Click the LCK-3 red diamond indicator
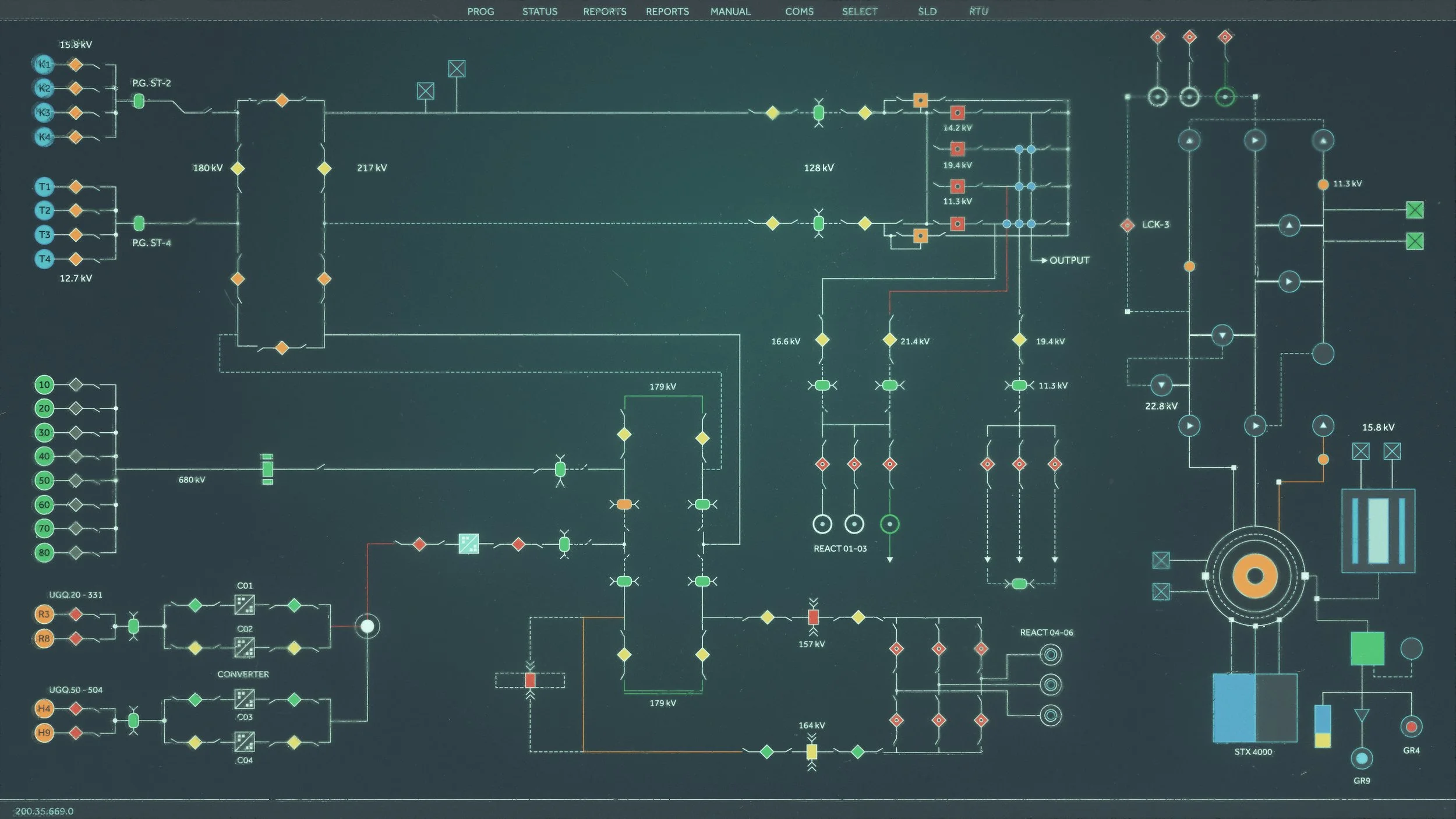 click(1128, 225)
